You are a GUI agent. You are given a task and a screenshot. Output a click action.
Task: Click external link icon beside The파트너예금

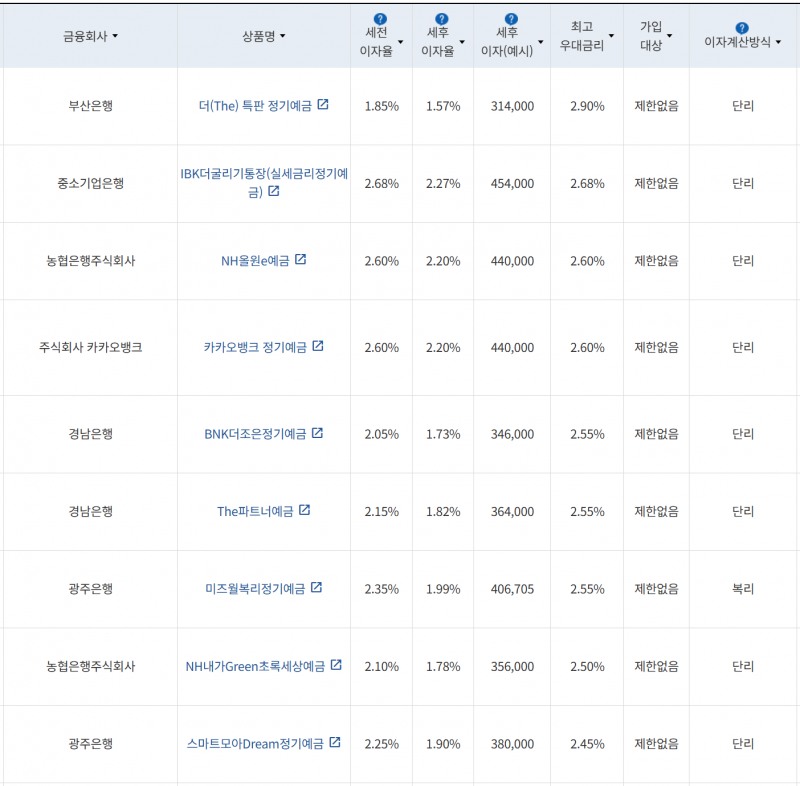pyautogui.click(x=304, y=510)
